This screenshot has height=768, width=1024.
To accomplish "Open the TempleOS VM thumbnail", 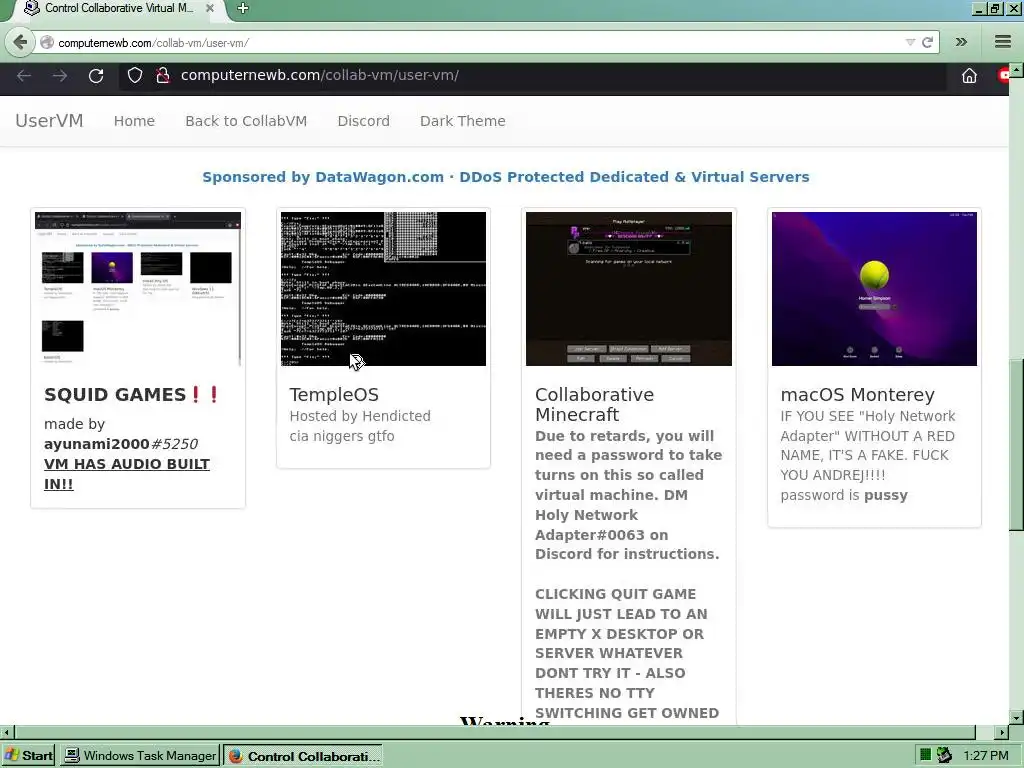I will click(383, 289).
